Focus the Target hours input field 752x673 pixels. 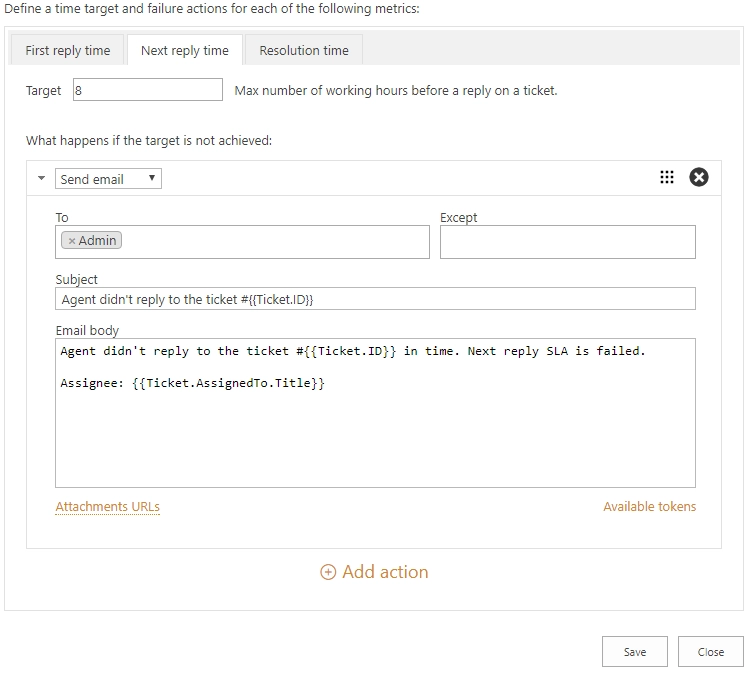coord(148,90)
